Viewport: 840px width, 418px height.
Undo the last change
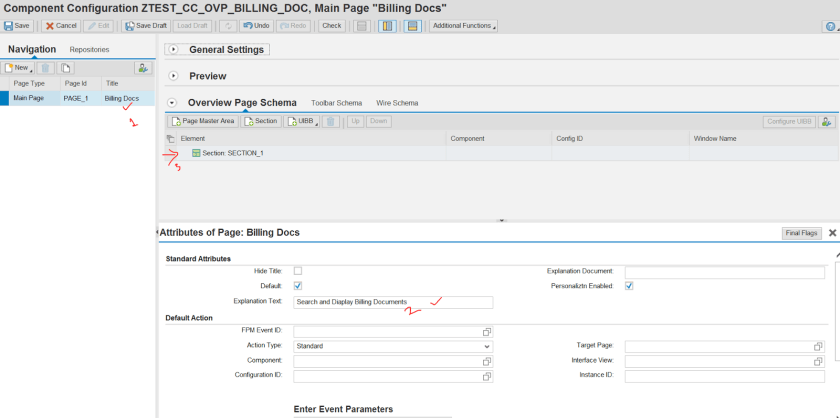[x=256, y=26]
